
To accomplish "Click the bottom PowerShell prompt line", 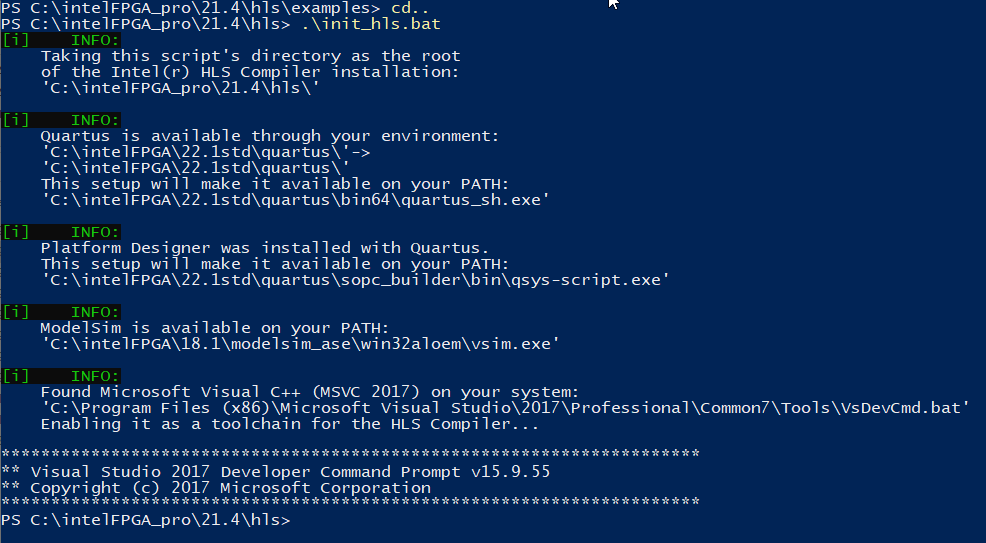I will [x=146, y=520].
